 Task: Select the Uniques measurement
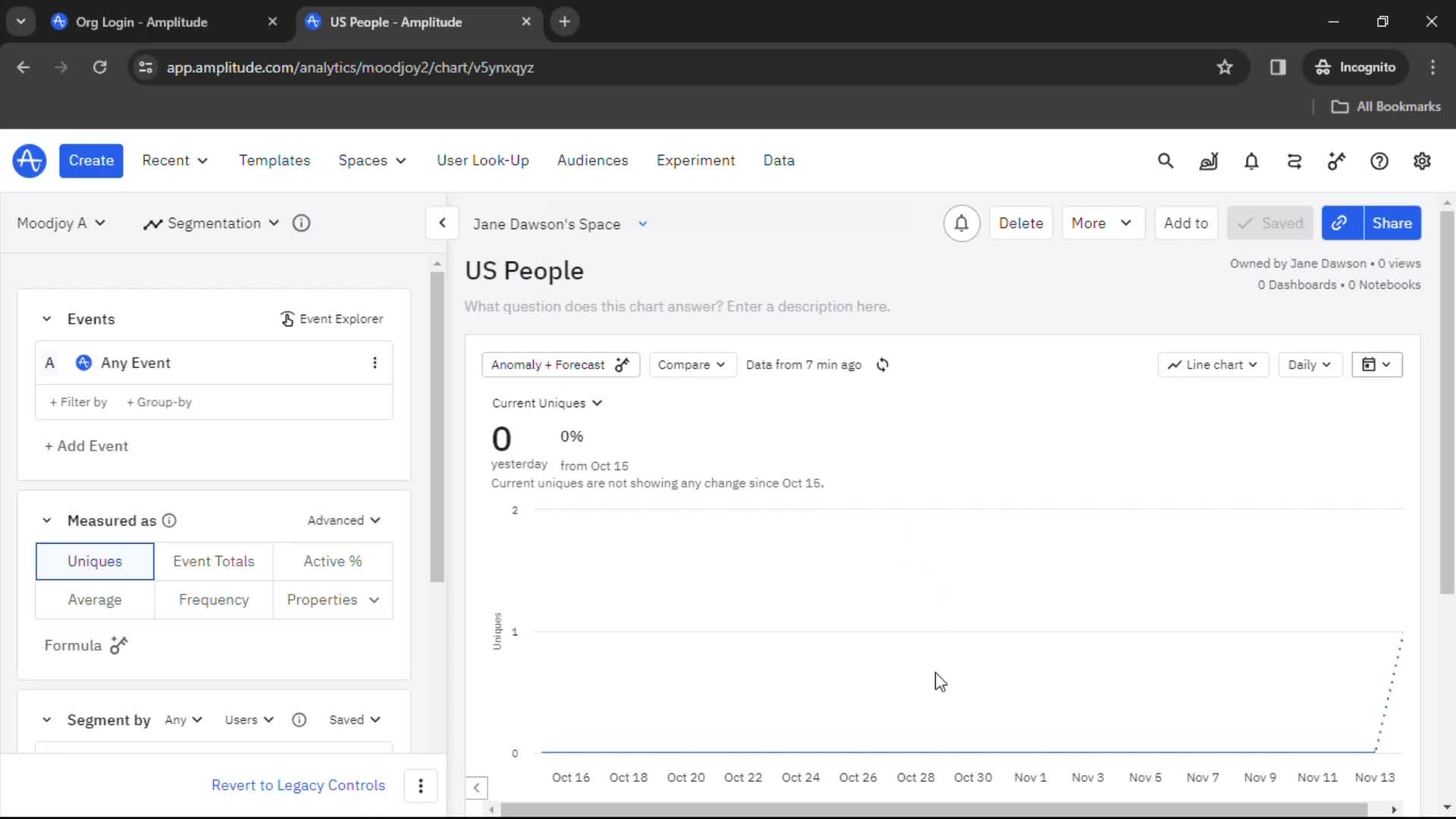(x=95, y=561)
